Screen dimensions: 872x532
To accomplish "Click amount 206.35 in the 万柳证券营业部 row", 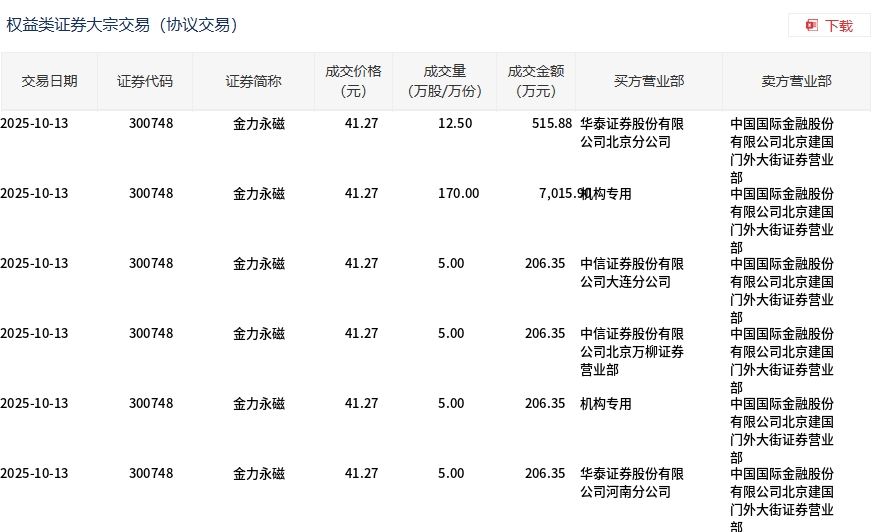I will click(545, 334).
